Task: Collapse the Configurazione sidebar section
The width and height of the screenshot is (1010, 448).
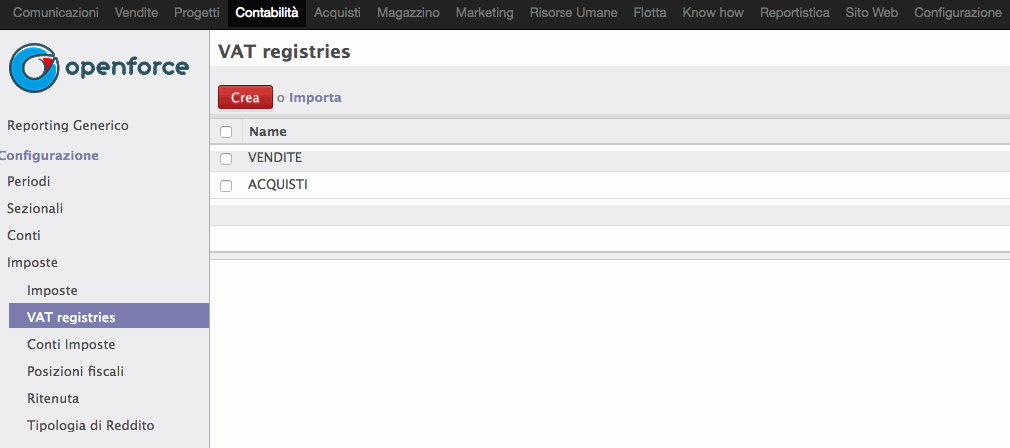Action: click(x=49, y=156)
